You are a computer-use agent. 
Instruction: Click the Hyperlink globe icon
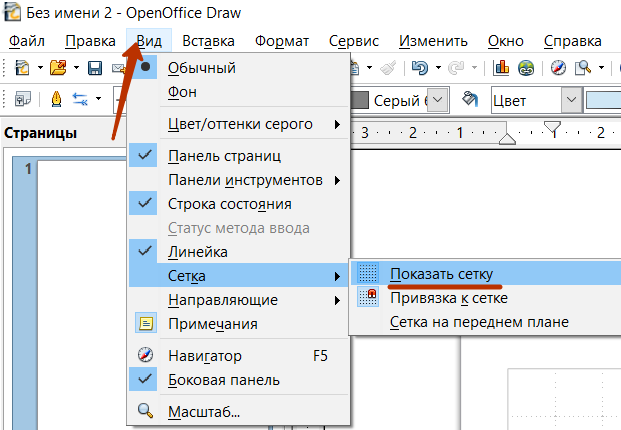526,68
